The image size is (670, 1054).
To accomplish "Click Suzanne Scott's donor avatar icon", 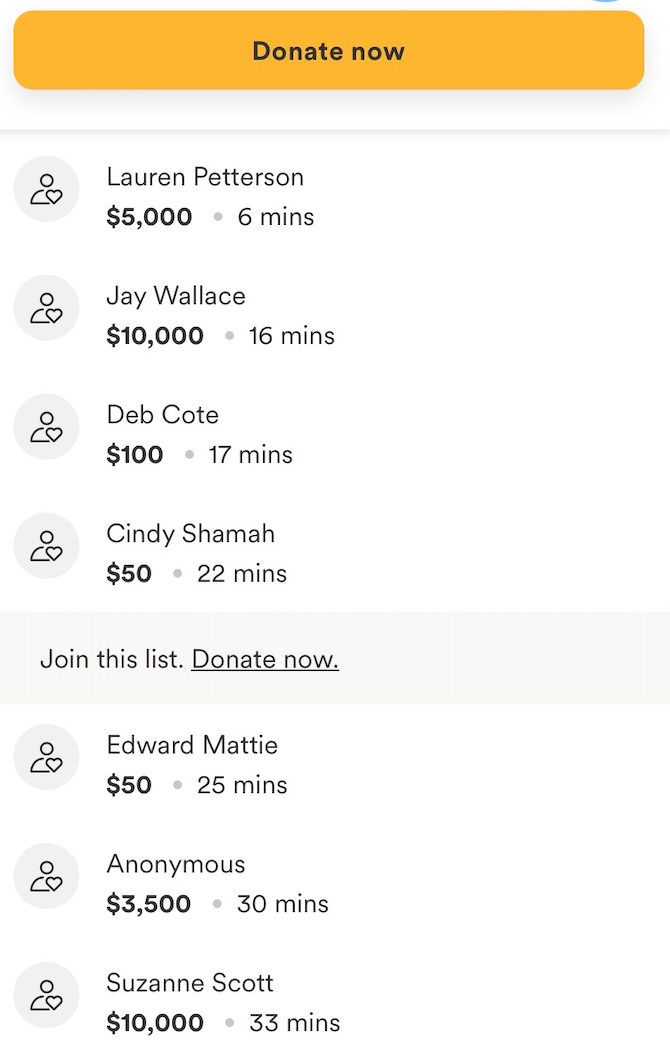I will pyautogui.click(x=46, y=995).
